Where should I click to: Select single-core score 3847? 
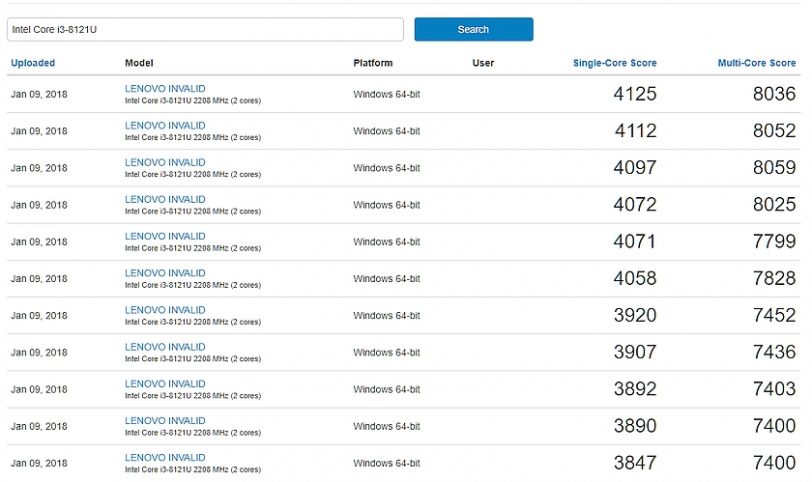click(635, 462)
